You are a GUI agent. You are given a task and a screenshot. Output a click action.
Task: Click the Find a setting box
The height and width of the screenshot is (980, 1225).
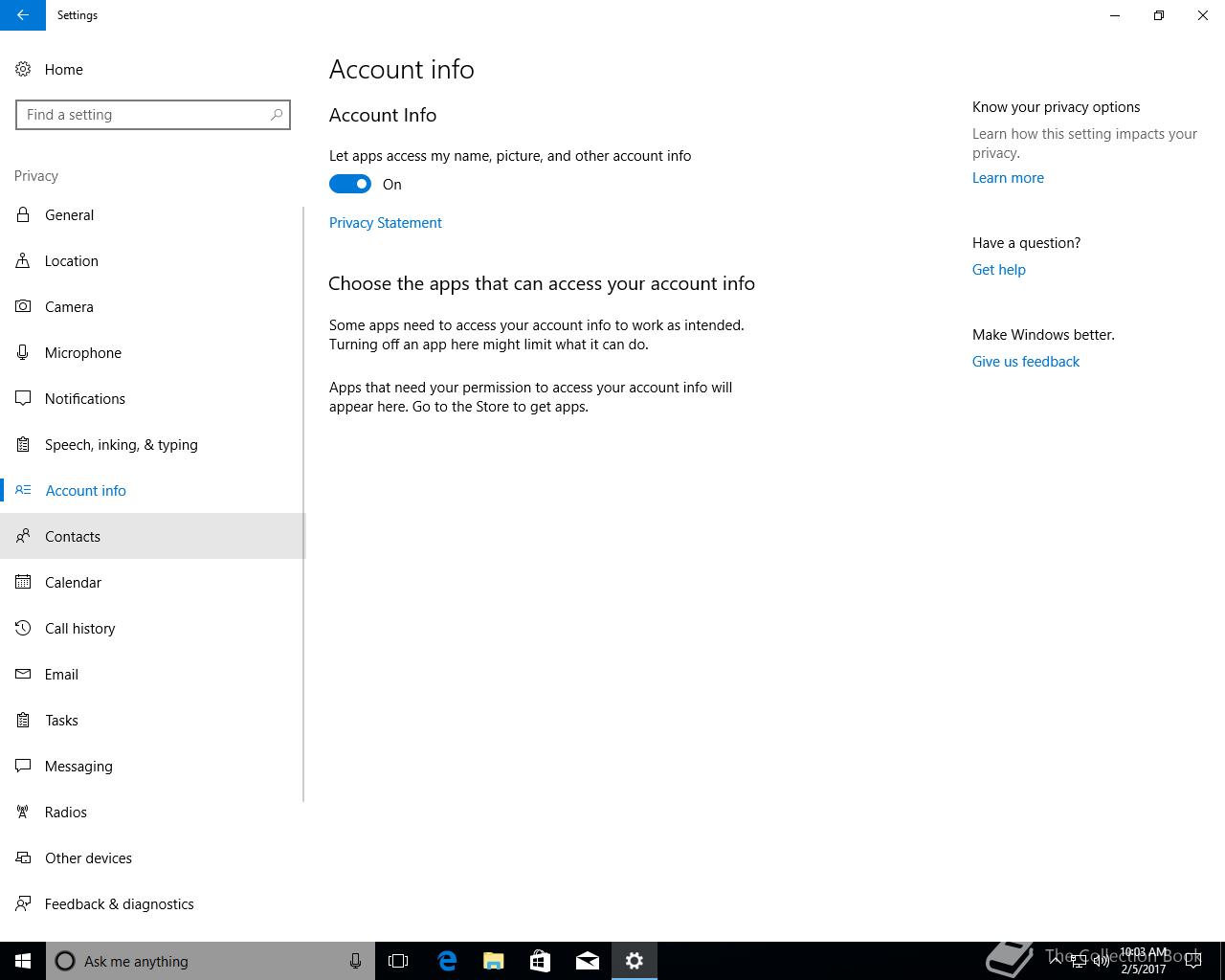click(x=153, y=115)
